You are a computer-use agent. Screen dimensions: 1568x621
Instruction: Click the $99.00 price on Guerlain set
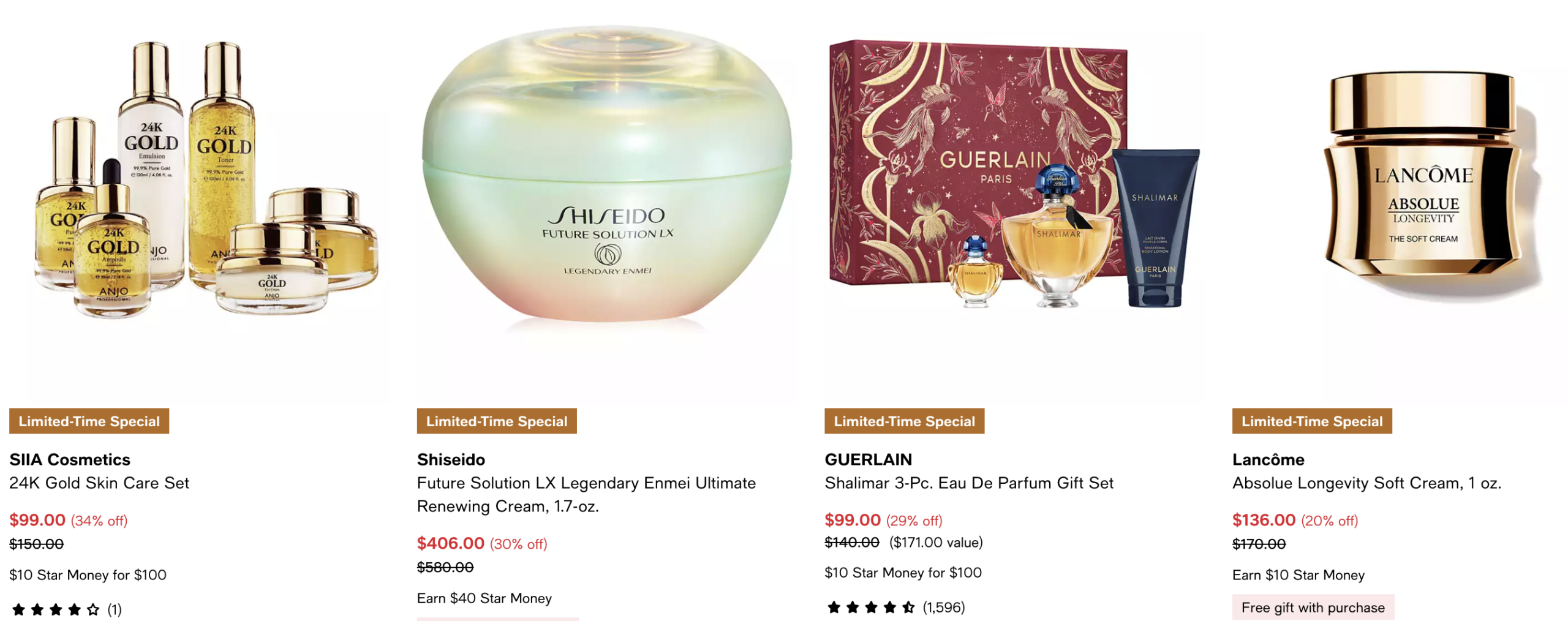(852, 519)
